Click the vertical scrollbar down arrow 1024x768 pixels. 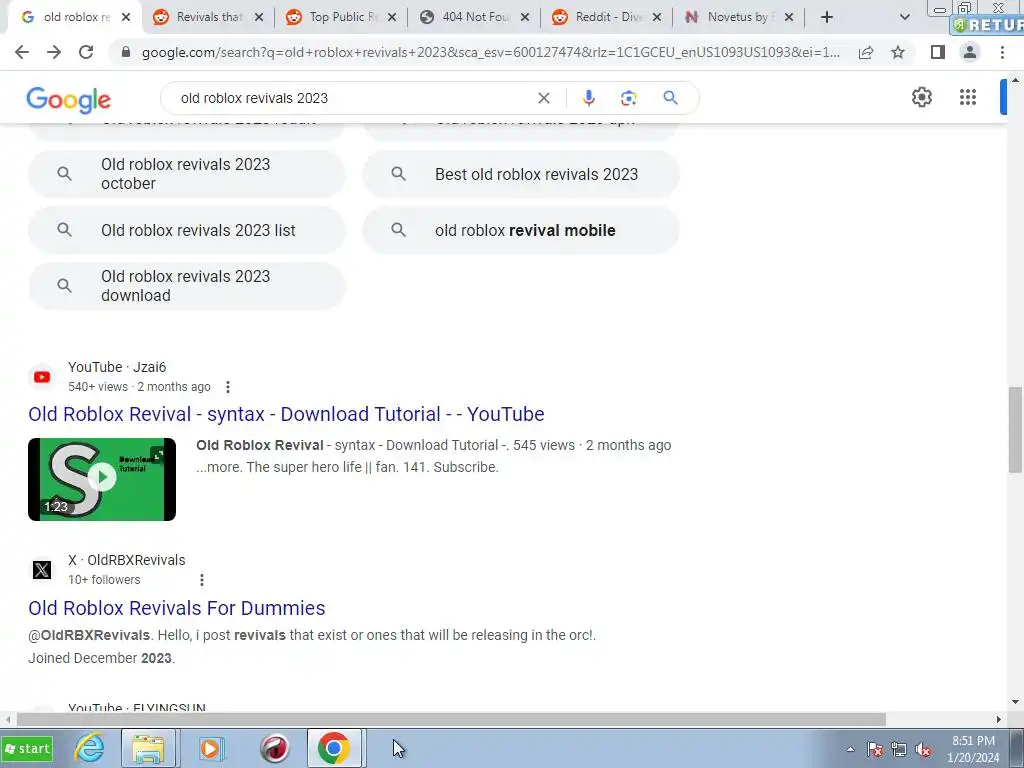tap(1016, 702)
